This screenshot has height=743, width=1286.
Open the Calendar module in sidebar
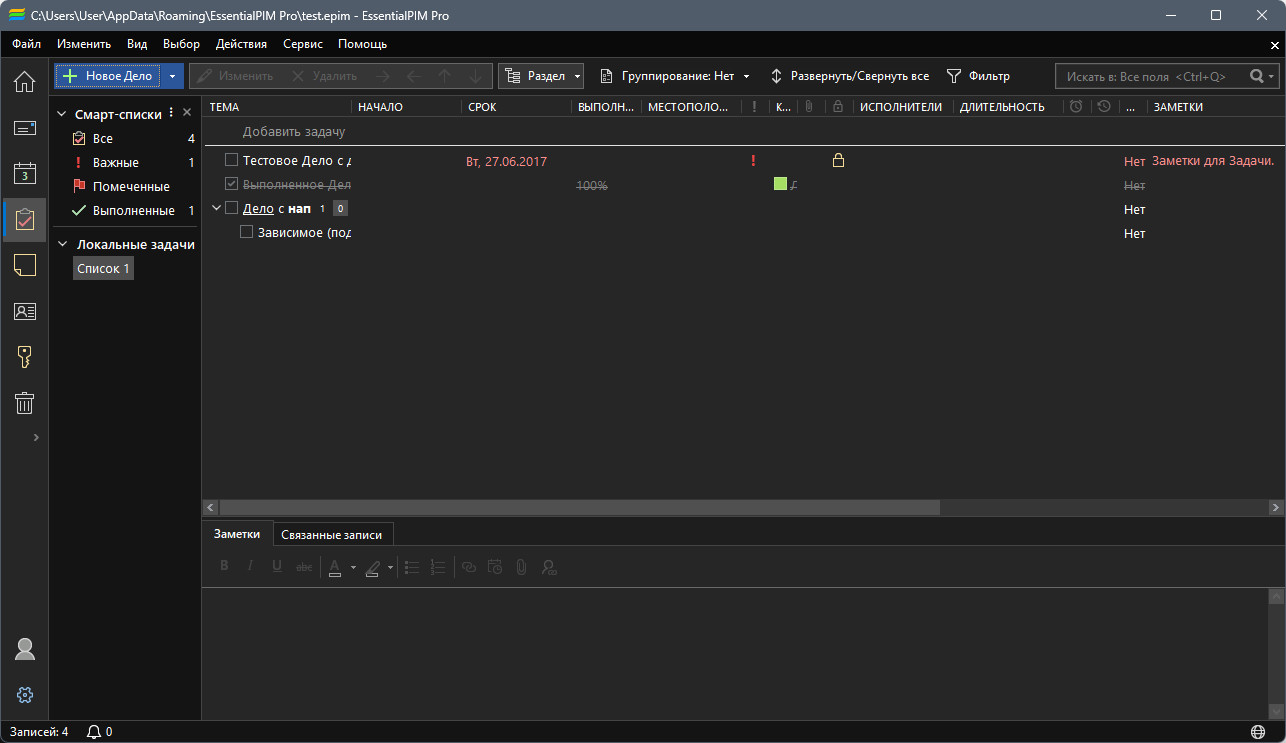[24, 173]
